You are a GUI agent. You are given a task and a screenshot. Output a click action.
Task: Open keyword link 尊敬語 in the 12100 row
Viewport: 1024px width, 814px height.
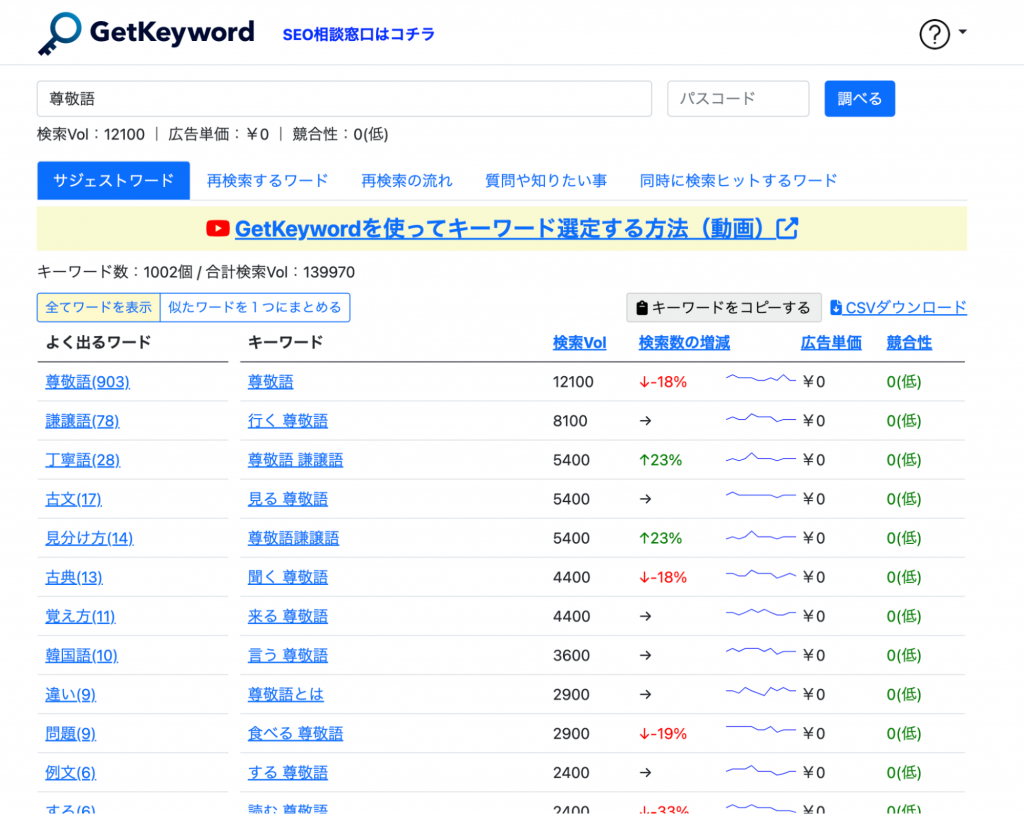coord(270,382)
